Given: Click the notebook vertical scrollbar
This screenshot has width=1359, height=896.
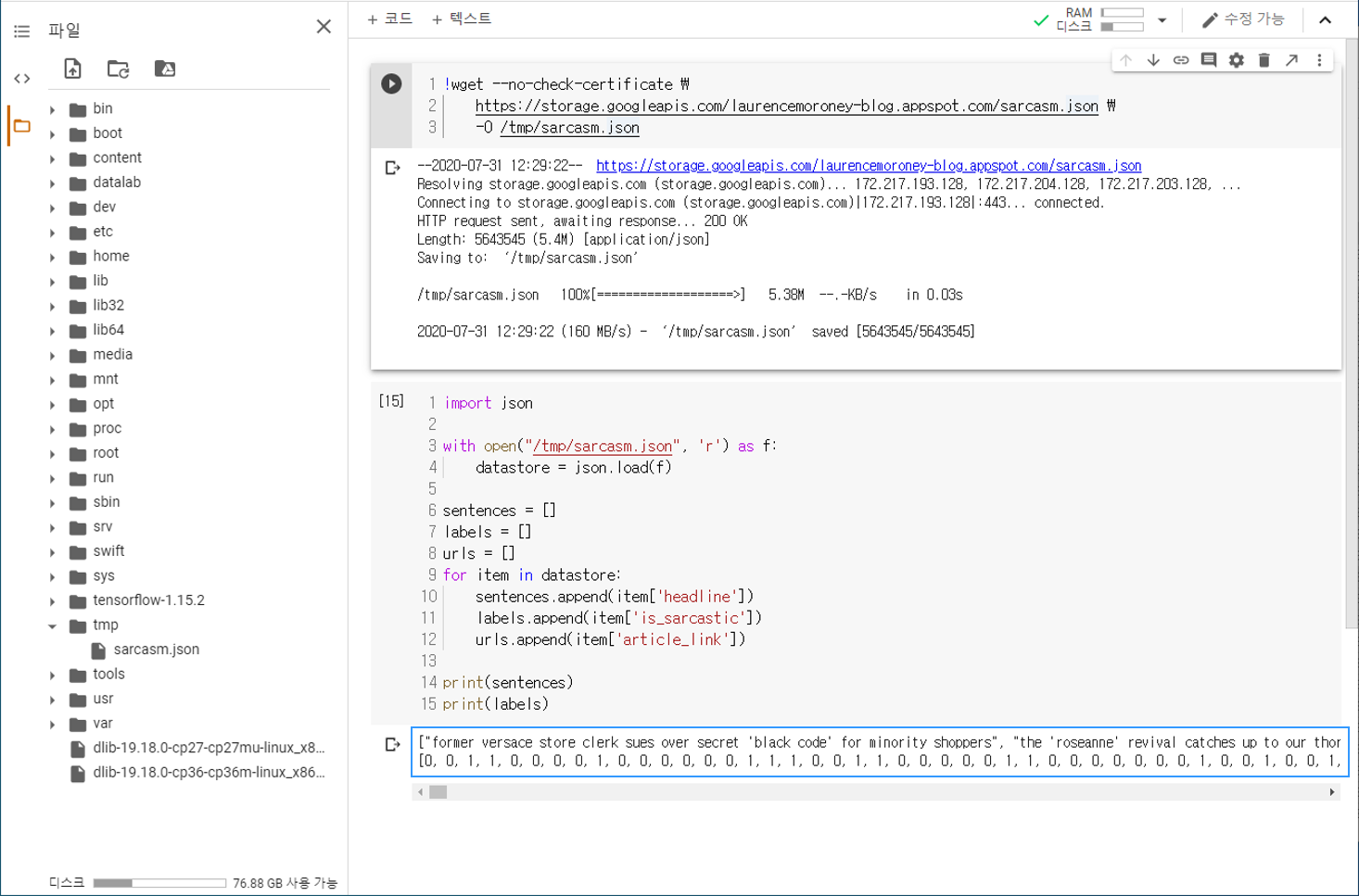Looking at the screenshot, I should tap(1351, 334).
